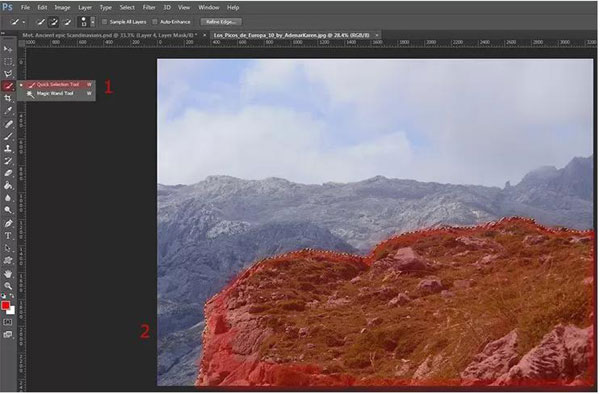The image size is (600, 394).
Task: Click the white background color swatch
Action: pyautogui.click(x=12, y=311)
